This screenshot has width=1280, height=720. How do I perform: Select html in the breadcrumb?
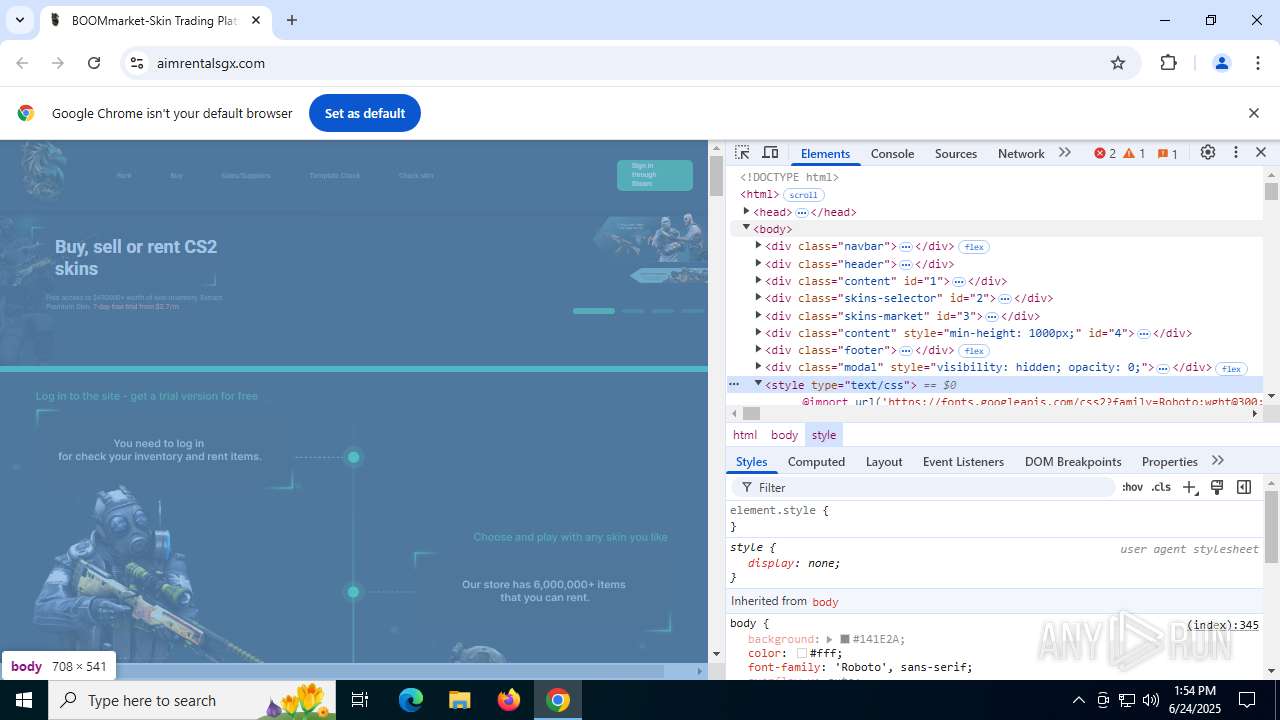click(x=745, y=435)
